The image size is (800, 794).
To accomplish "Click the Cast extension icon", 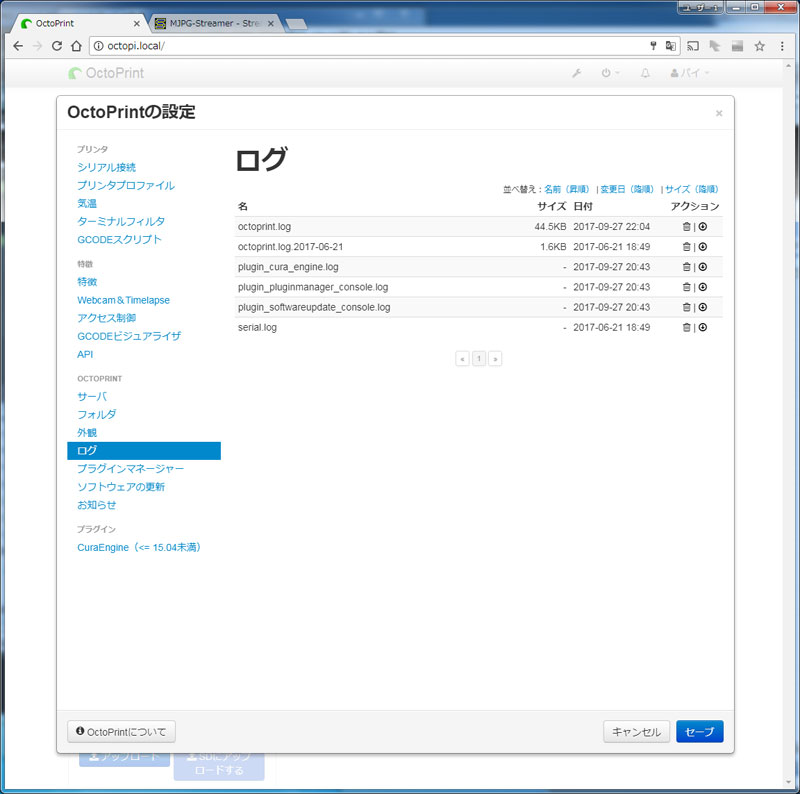I will 692,46.
